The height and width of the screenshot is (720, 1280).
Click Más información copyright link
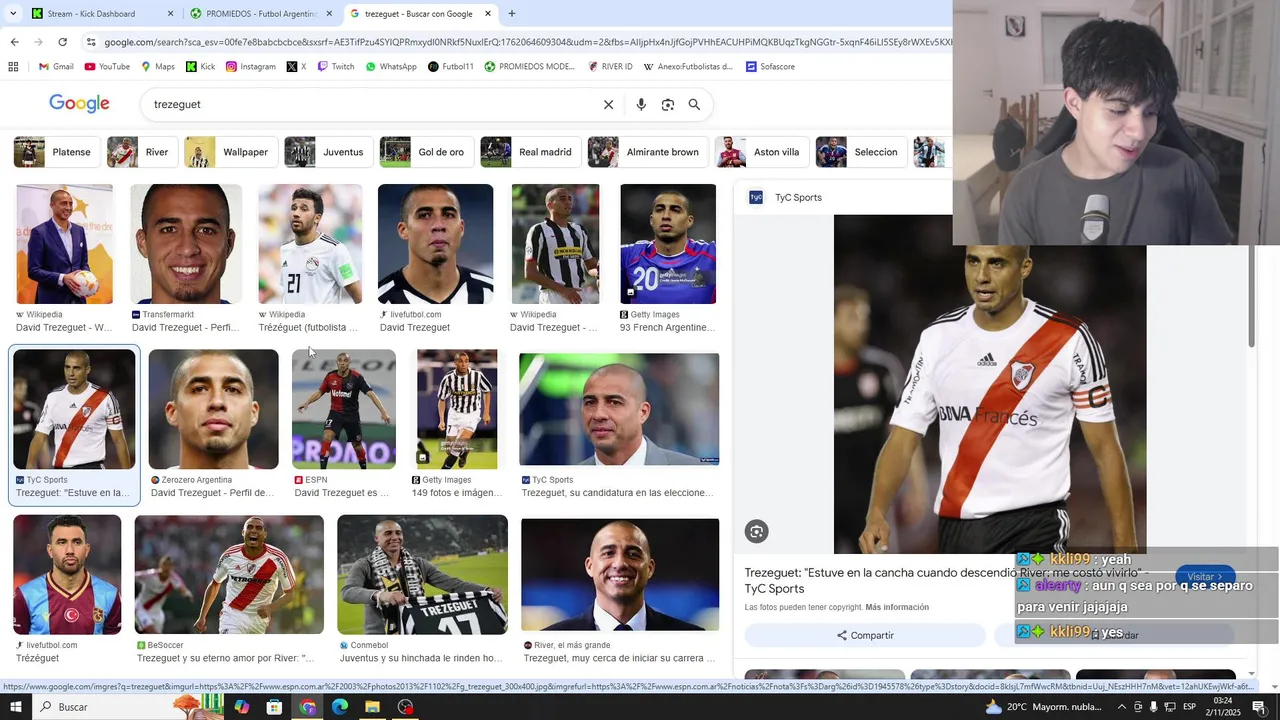[x=897, y=607]
